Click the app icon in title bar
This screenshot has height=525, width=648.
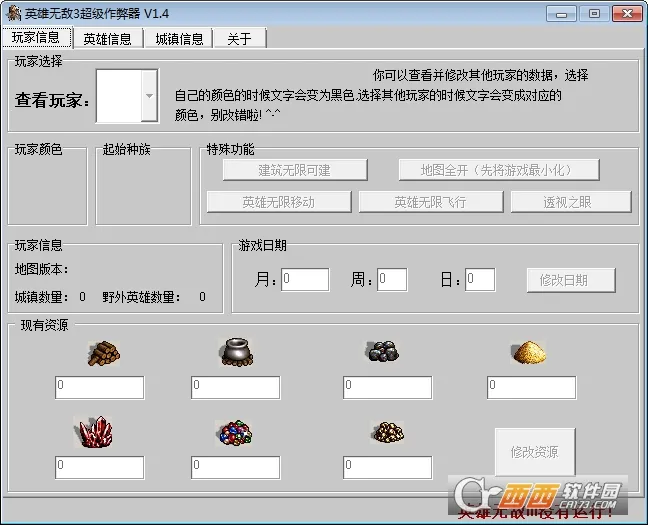point(14,13)
